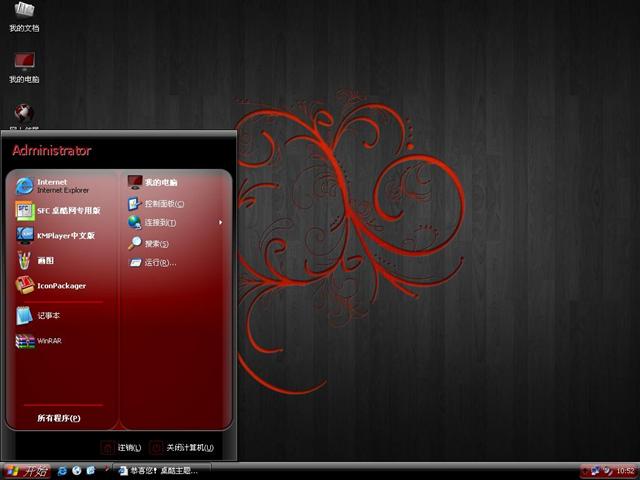This screenshot has height=480, width=640.
Task: Click the third quick launch icon
Action: (x=90, y=471)
